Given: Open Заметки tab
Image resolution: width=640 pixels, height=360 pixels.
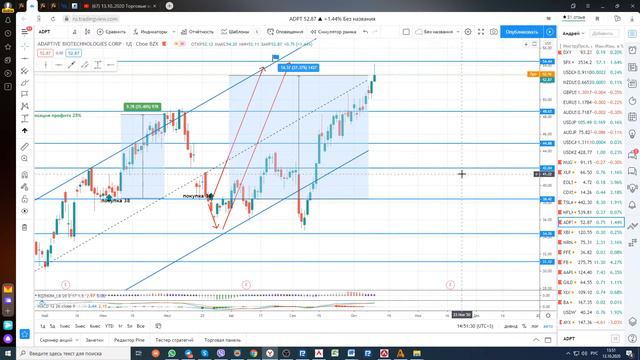Looking at the screenshot, I should point(95,340).
